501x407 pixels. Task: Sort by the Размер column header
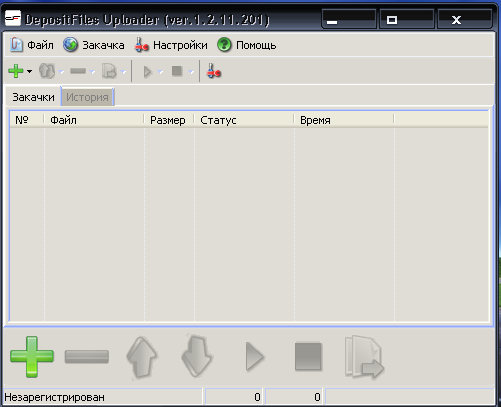(x=169, y=120)
